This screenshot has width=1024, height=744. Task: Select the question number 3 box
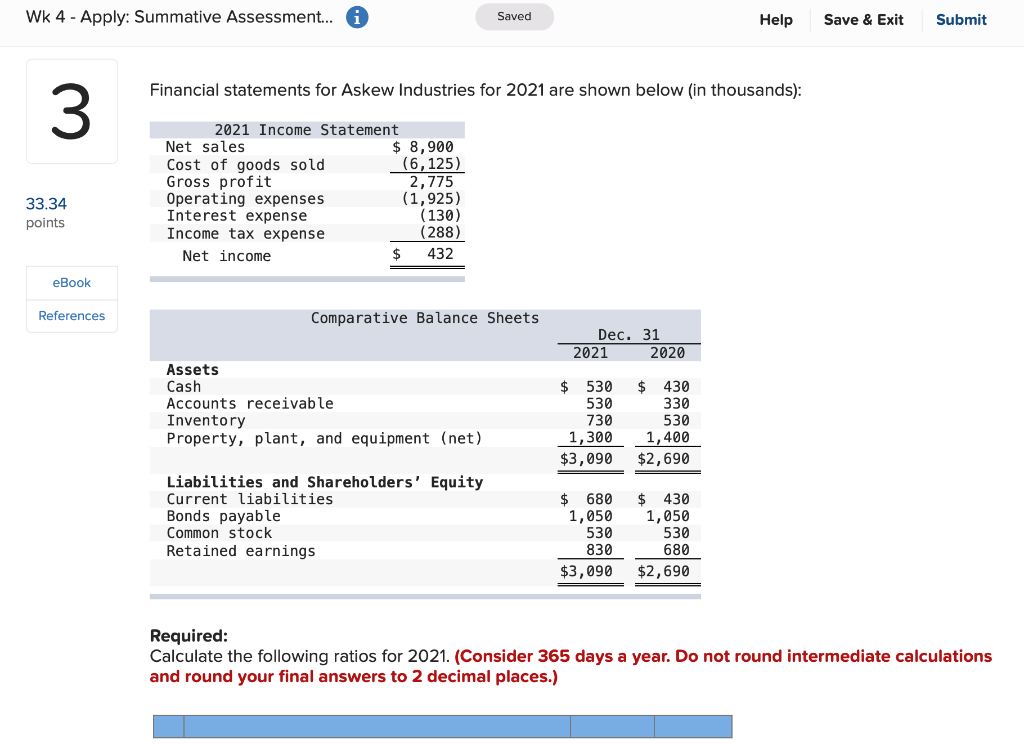71,111
